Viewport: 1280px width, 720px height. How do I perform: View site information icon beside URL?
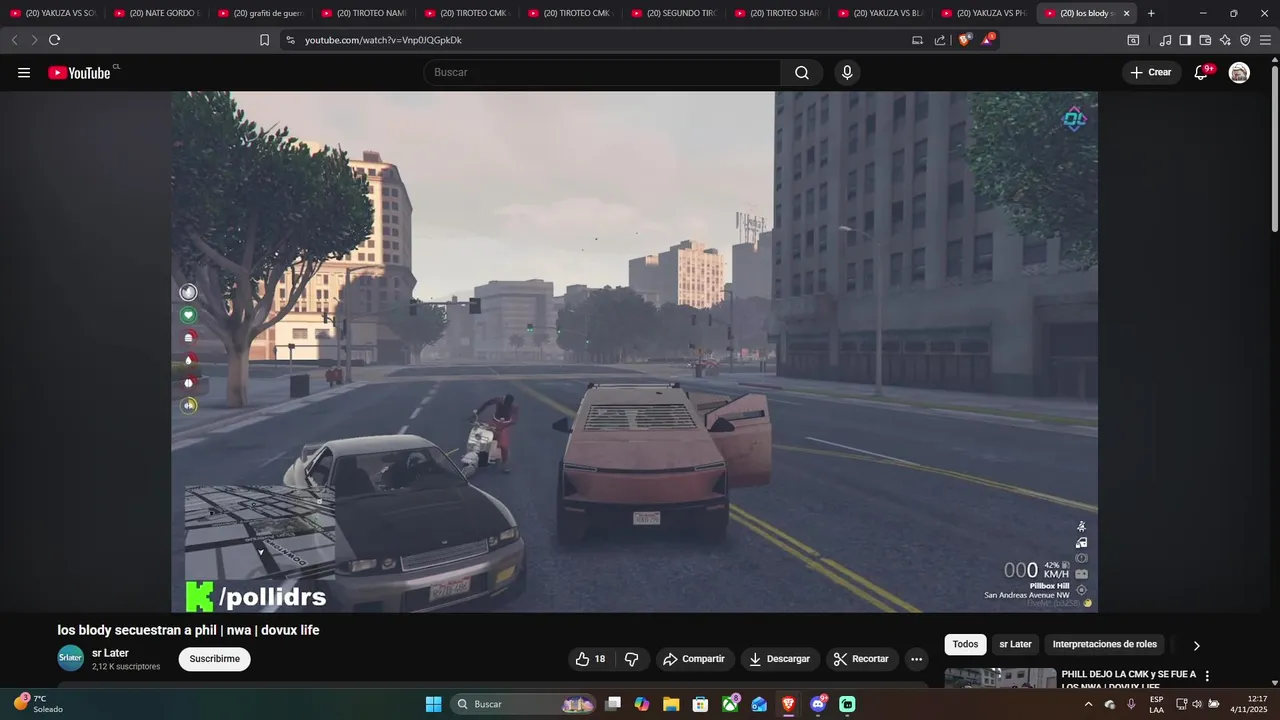290,40
